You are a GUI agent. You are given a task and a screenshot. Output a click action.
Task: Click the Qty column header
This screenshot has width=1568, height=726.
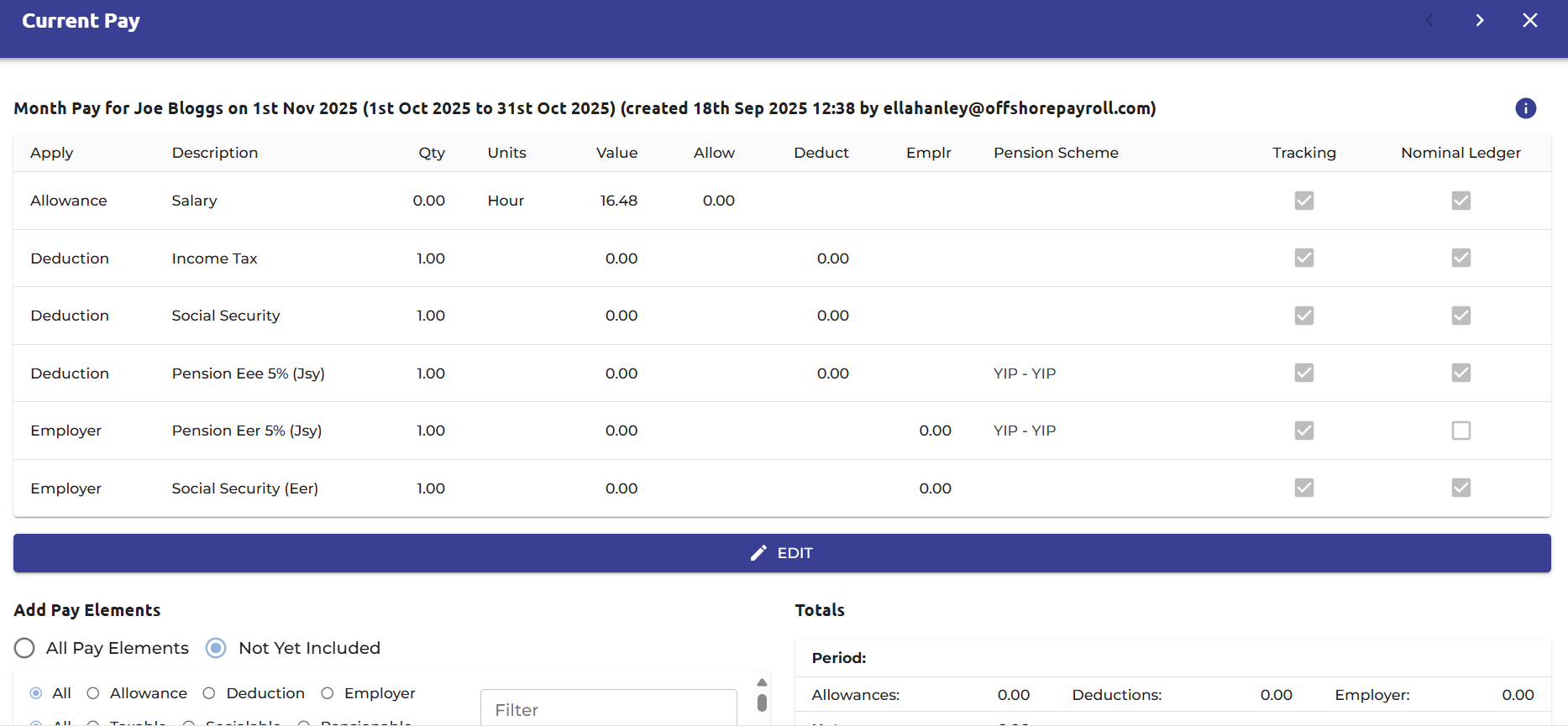432,153
